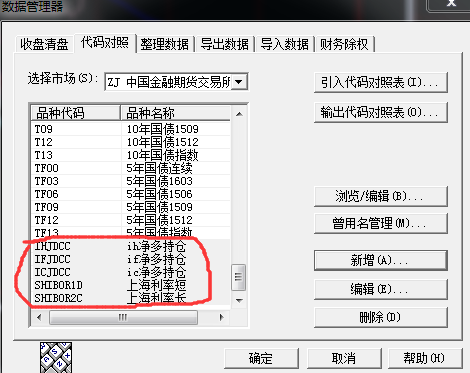Screen dimensions: 470x373
Task: Cancel with the 取消 button
Action: [x=344, y=359]
